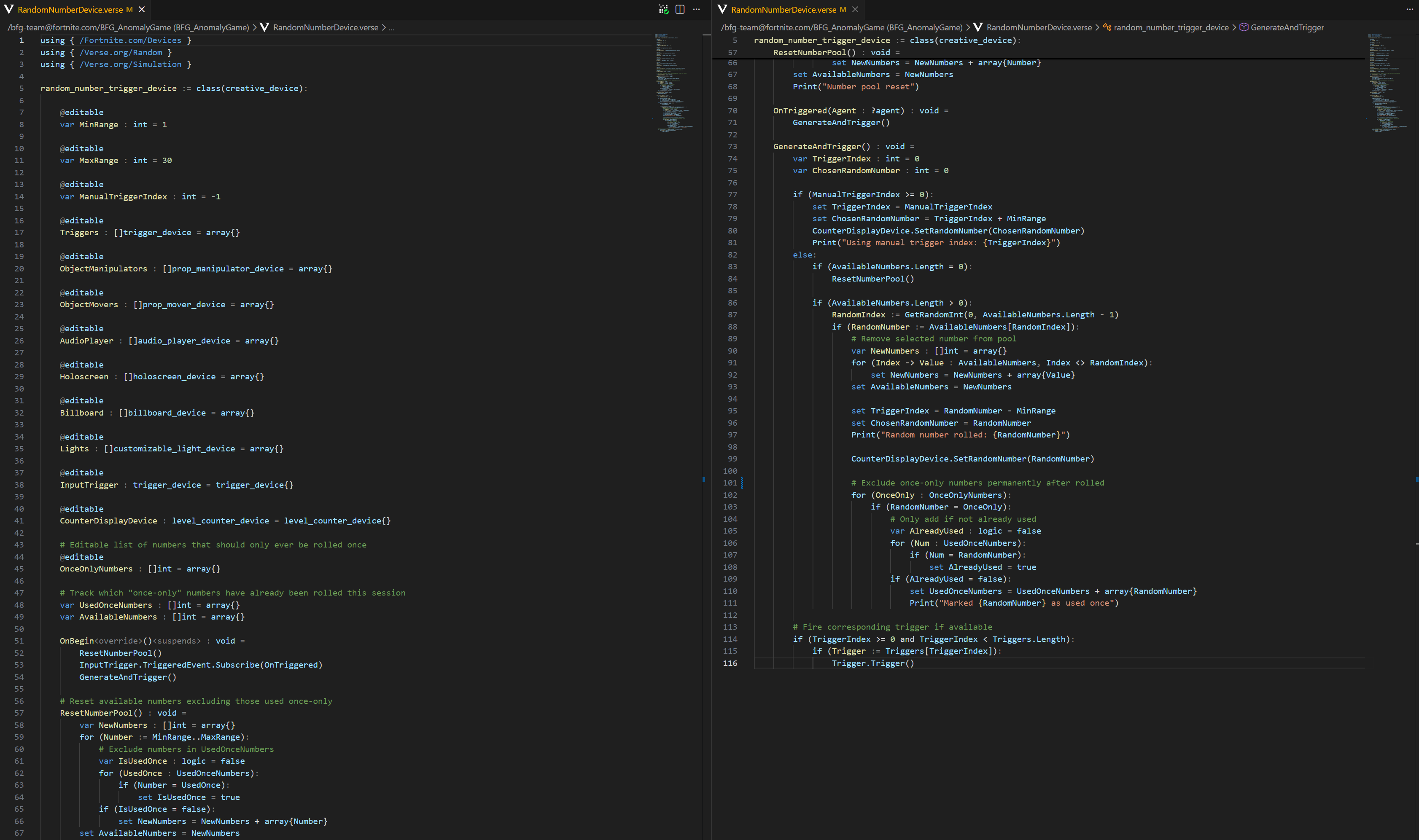Screen dimensions: 1419x840
Task: Click line number 1 in left editor gutter
Action: 22,40
